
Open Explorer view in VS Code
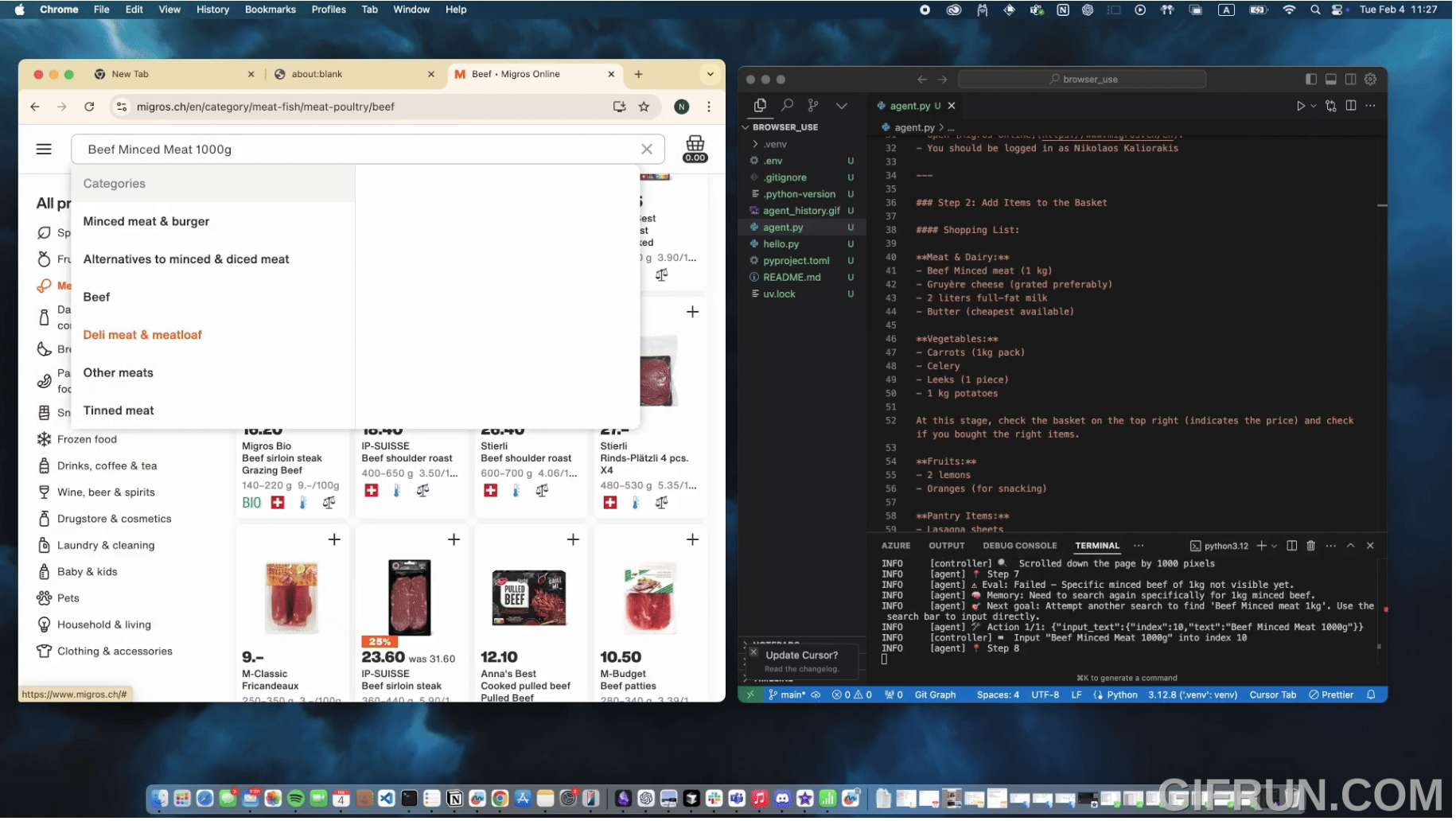[761, 105]
